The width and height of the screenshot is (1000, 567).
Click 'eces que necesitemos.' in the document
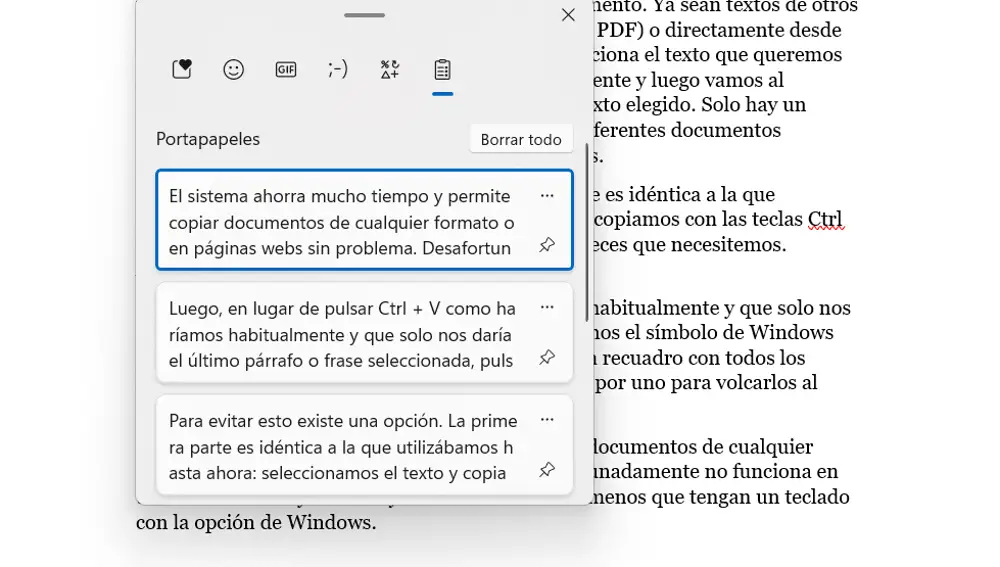pos(689,244)
